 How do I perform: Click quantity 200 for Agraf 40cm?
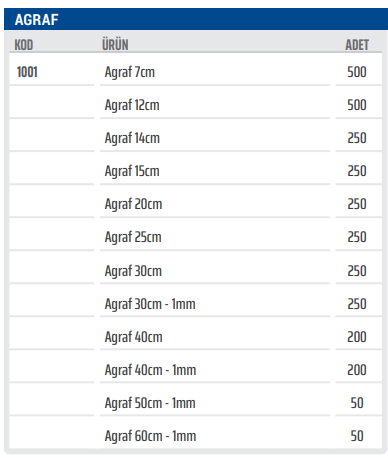click(357, 337)
